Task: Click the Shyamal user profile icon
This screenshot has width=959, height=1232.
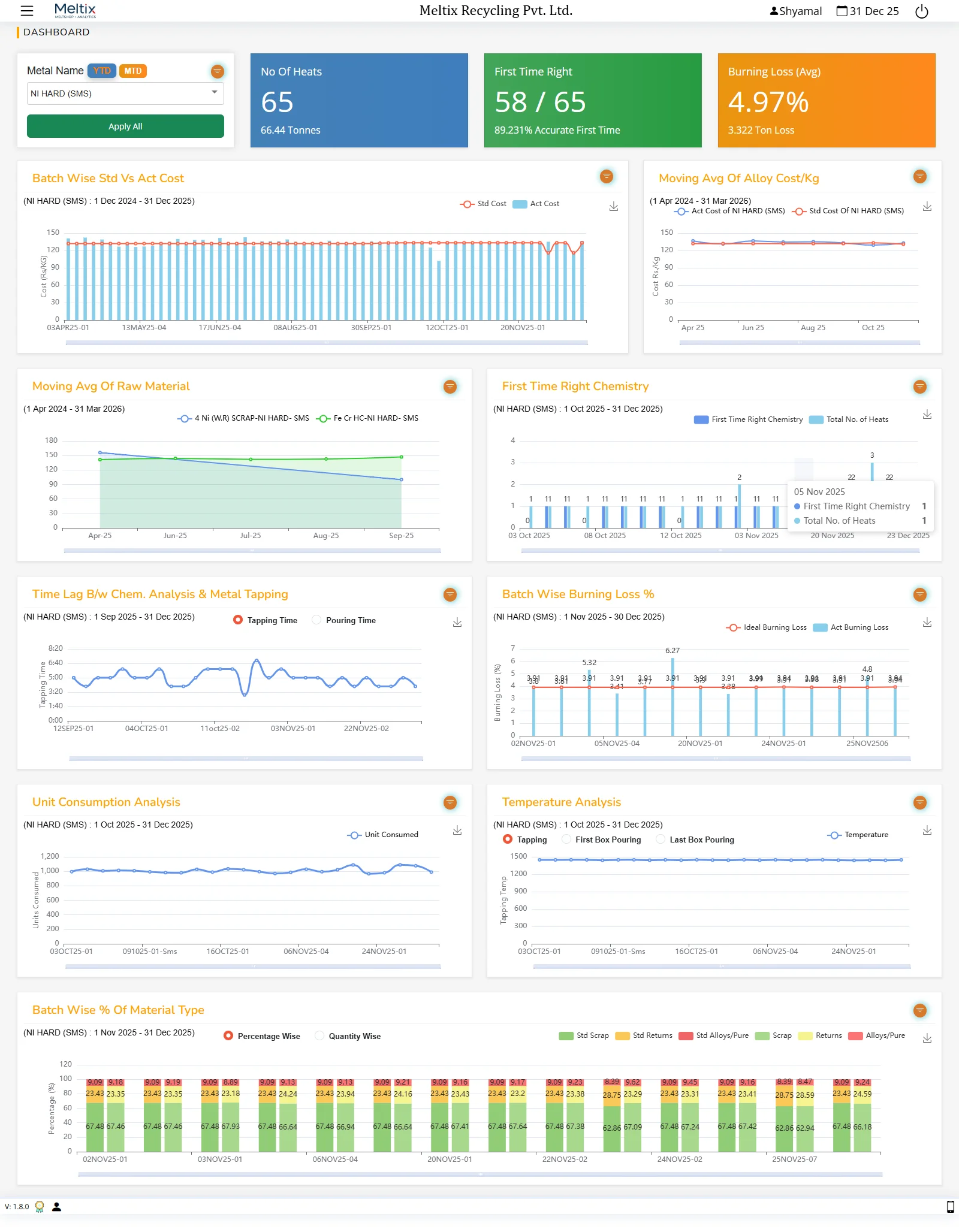Action: [774, 11]
